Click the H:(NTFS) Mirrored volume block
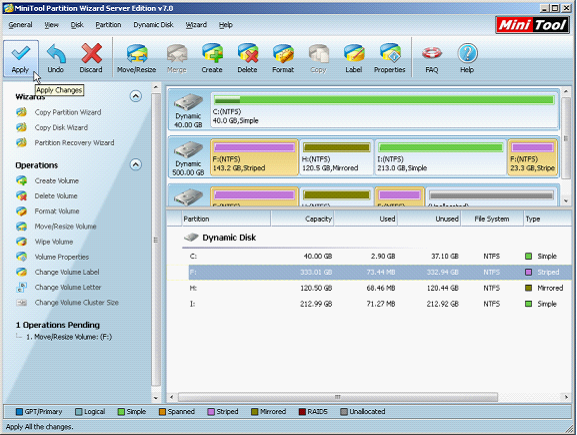This screenshot has width=577, height=435. click(336, 157)
